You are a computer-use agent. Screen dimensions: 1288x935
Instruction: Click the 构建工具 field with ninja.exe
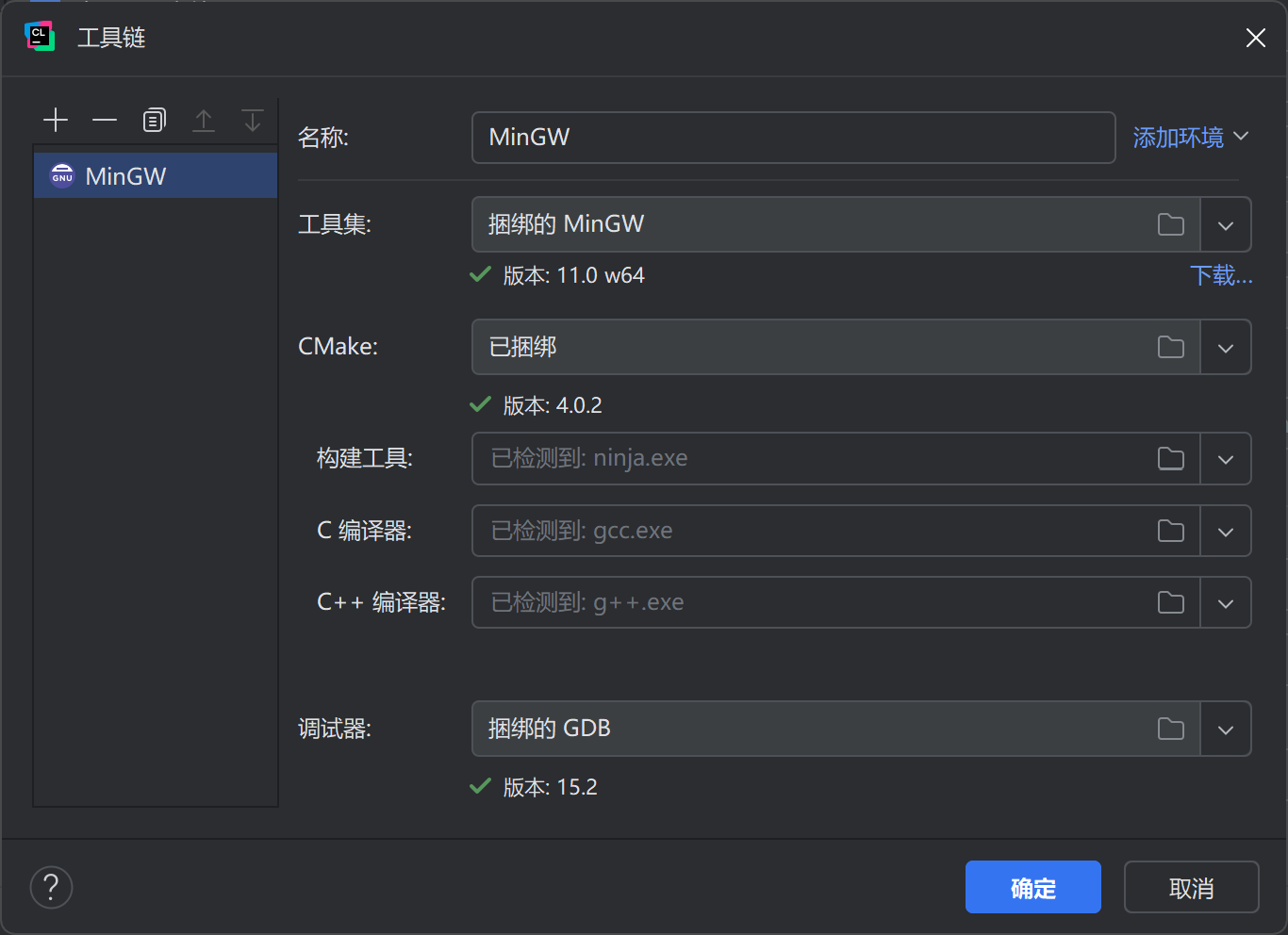pos(835,458)
